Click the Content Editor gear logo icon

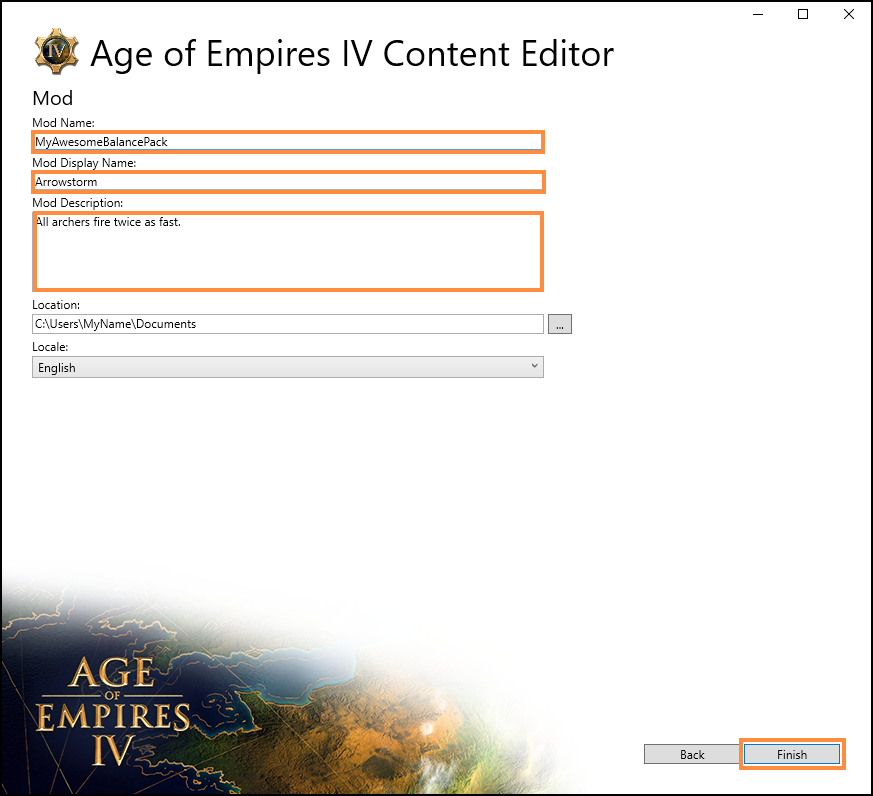coord(56,51)
